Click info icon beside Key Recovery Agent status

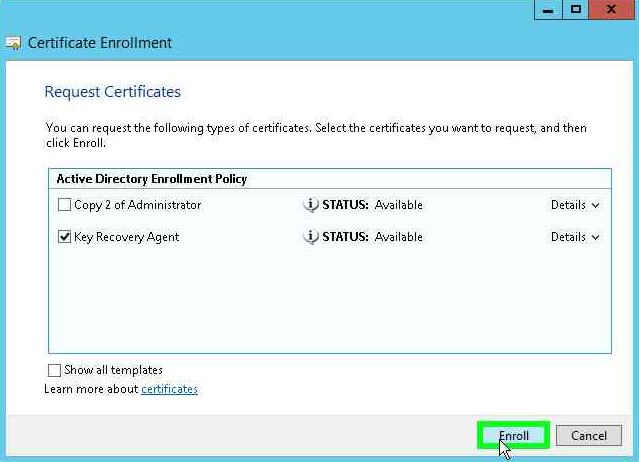[x=311, y=237]
